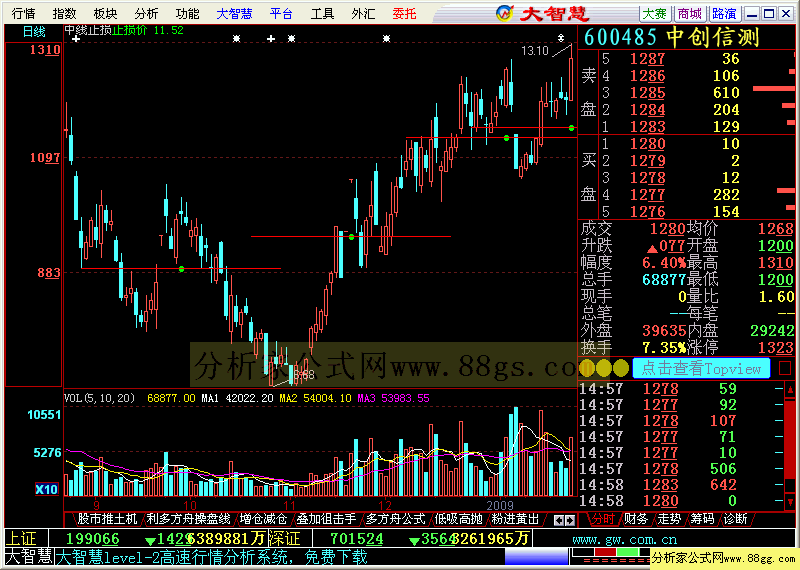Click the dividend marker above the 13.10 high
Image resolution: width=800 pixels, height=570 pixels.
[x=561, y=38]
